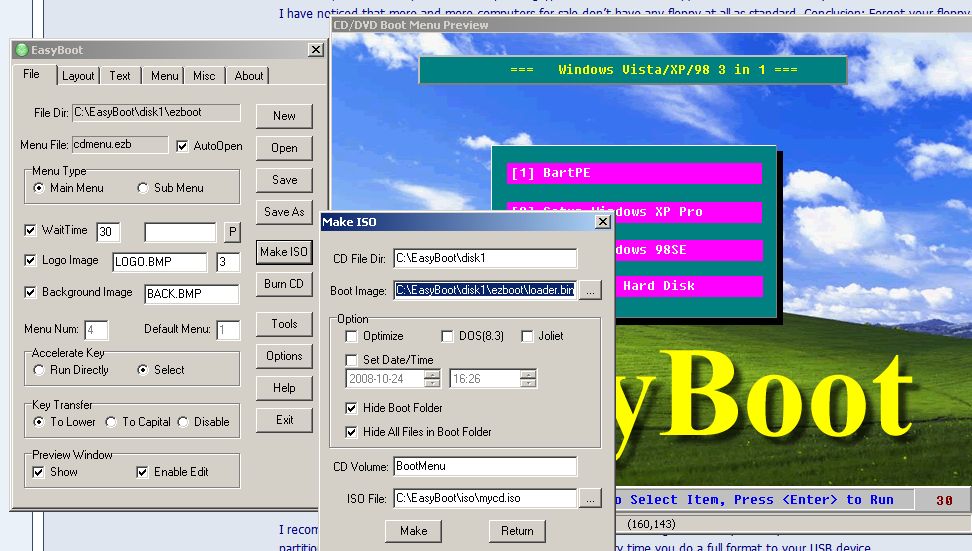Click the Save button
Image resolution: width=972 pixels, height=551 pixels.
pos(284,180)
